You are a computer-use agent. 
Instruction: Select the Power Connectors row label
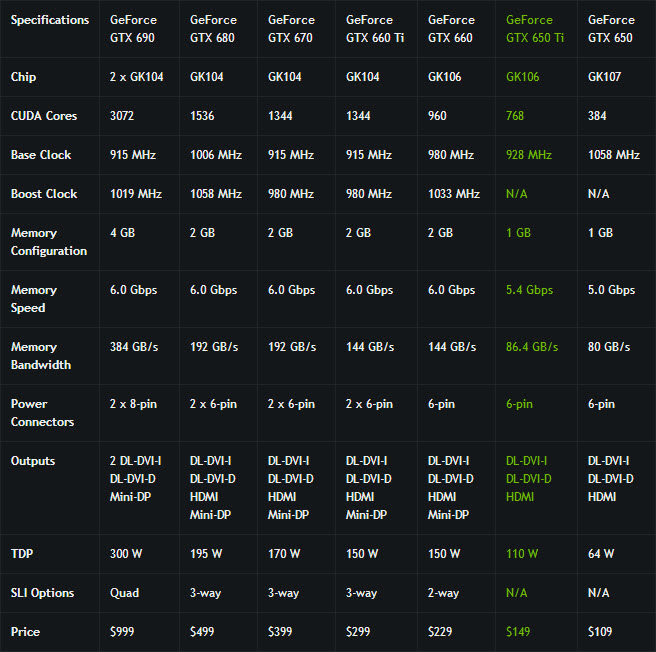(42, 413)
